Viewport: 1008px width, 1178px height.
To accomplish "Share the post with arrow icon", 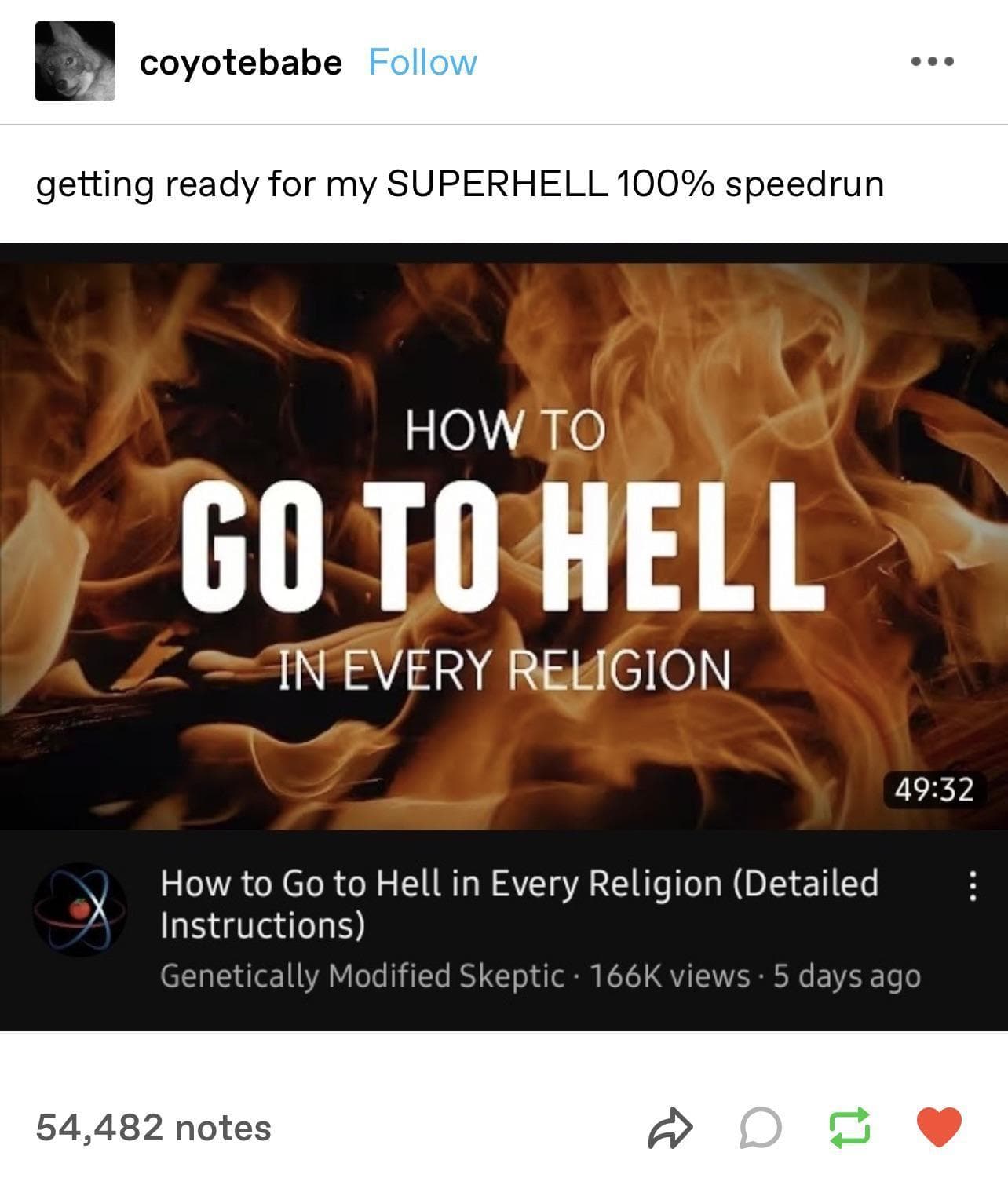I will [x=670, y=1129].
